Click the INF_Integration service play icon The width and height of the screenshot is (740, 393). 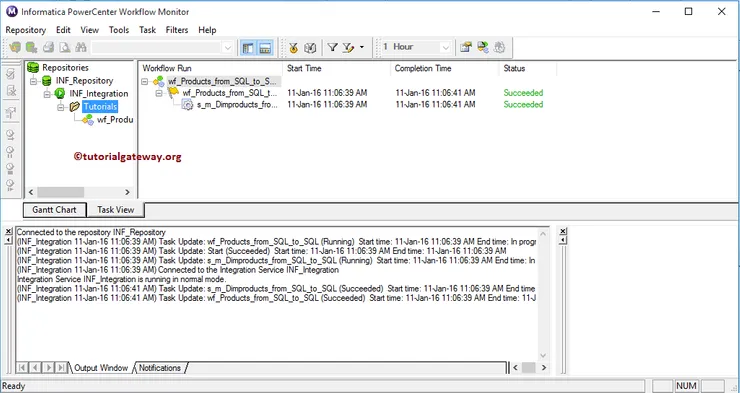click(x=60, y=93)
